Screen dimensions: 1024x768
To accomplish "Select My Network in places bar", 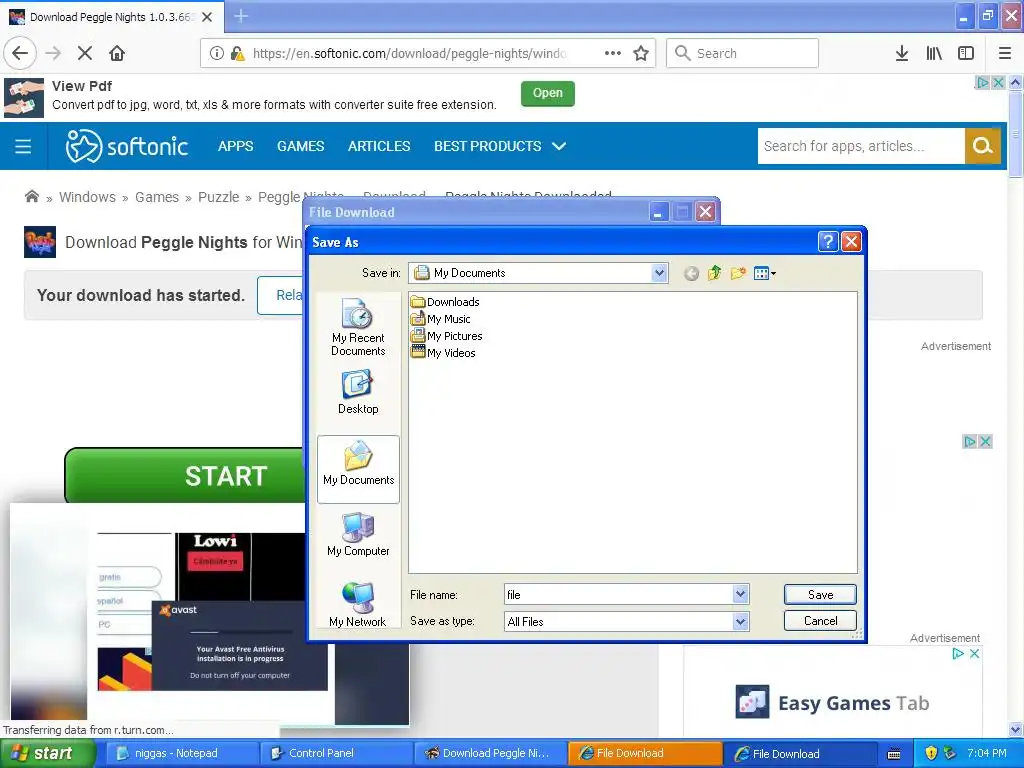I will pyautogui.click(x=358, y=605).
